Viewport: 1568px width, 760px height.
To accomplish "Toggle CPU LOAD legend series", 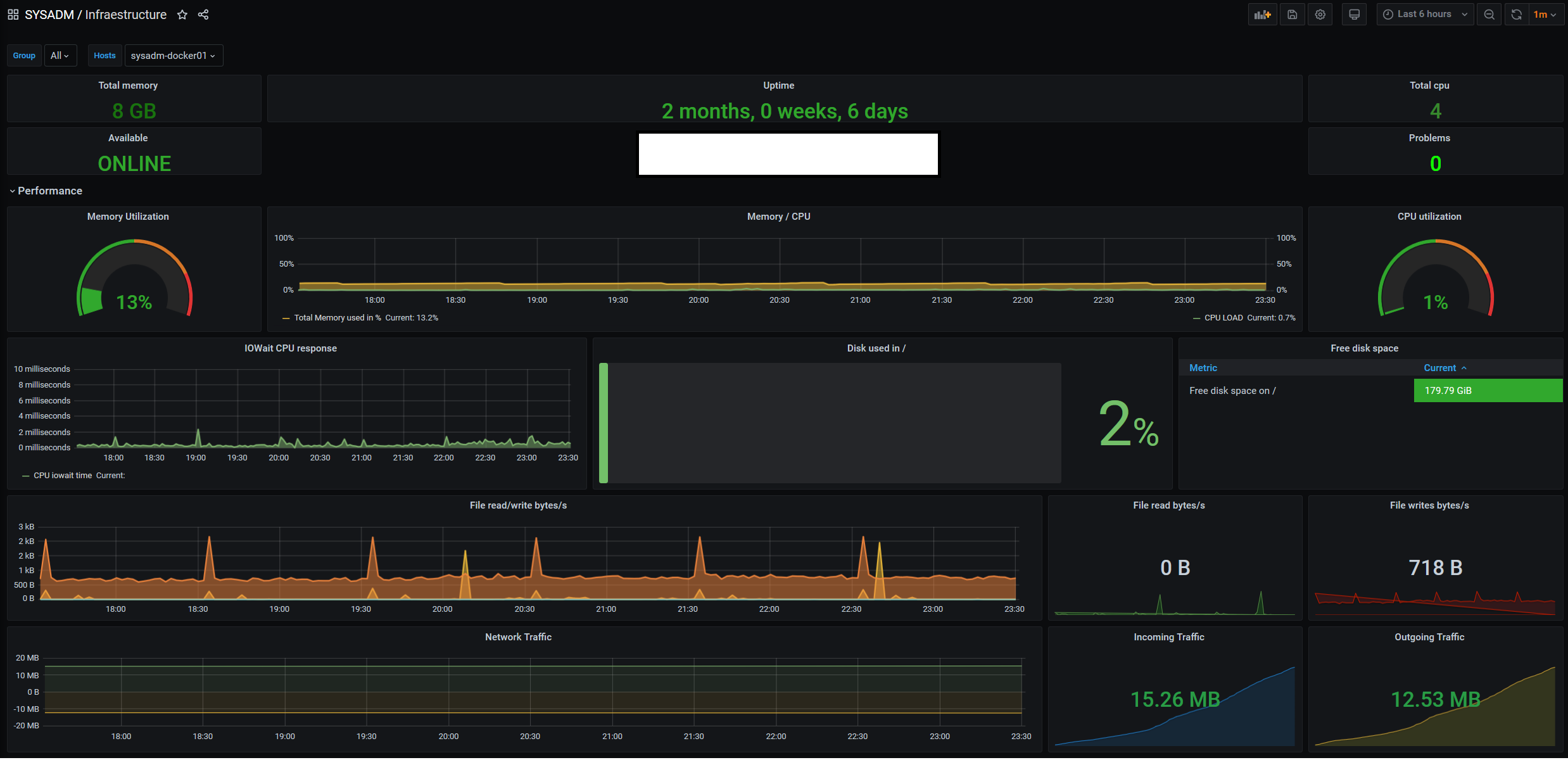I will pyautogui.click(x=1223, y=318).
